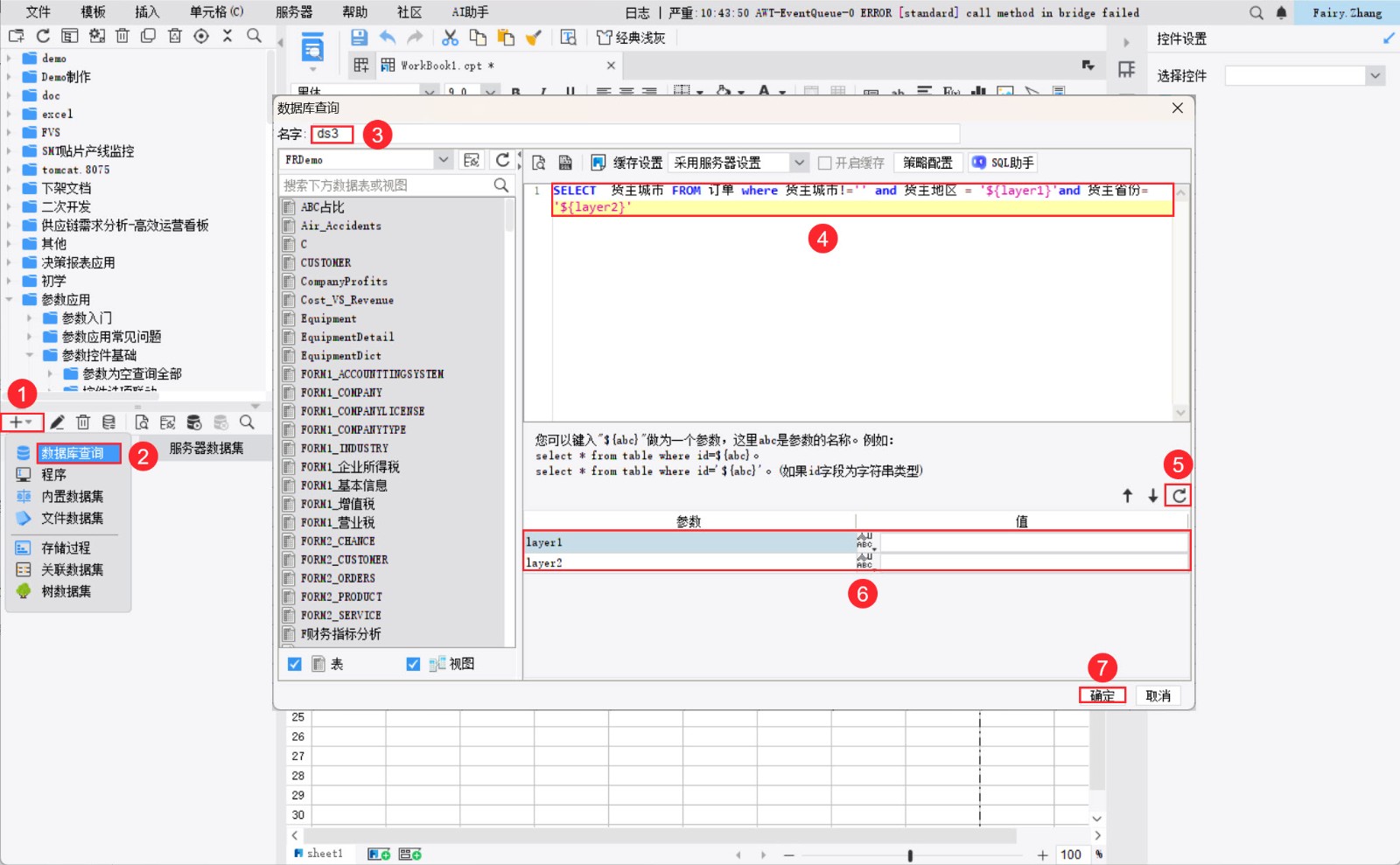The width and height of the screenshot is (1400, 865).
Task: Close the 数据库查询 dialog
Action: pyautogui.click(x=1178, y=108)
